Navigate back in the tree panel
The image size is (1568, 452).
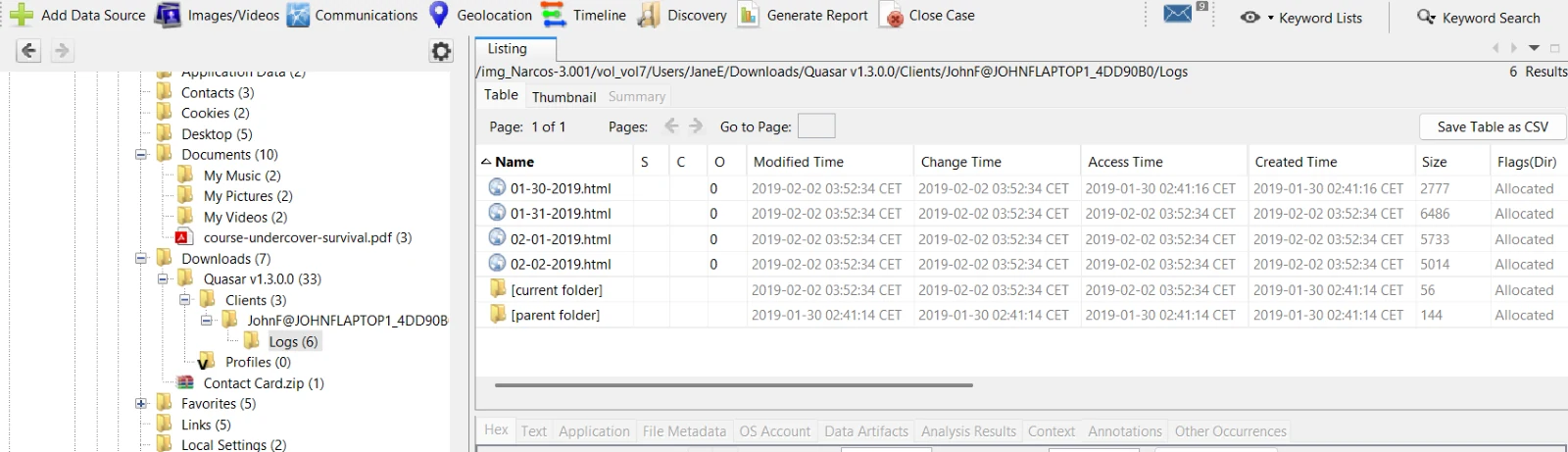click(x=28, y=51)
